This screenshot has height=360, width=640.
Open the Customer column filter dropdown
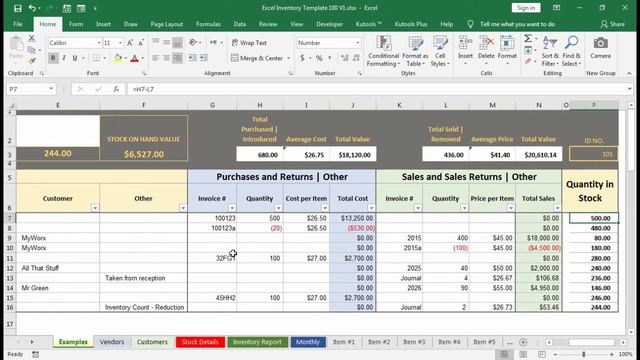[95, 208]
